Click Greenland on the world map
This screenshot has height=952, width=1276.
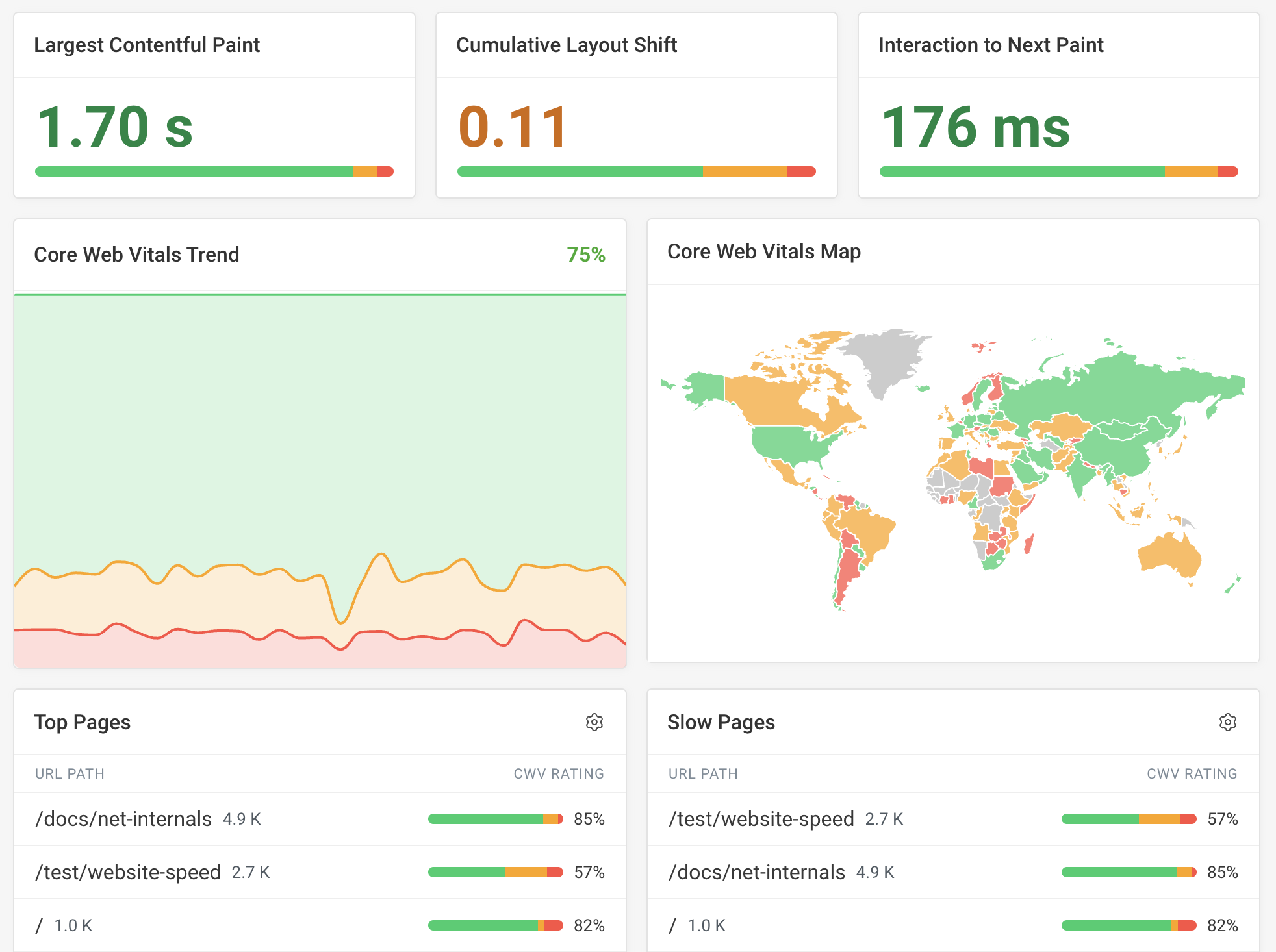point(887,360)
